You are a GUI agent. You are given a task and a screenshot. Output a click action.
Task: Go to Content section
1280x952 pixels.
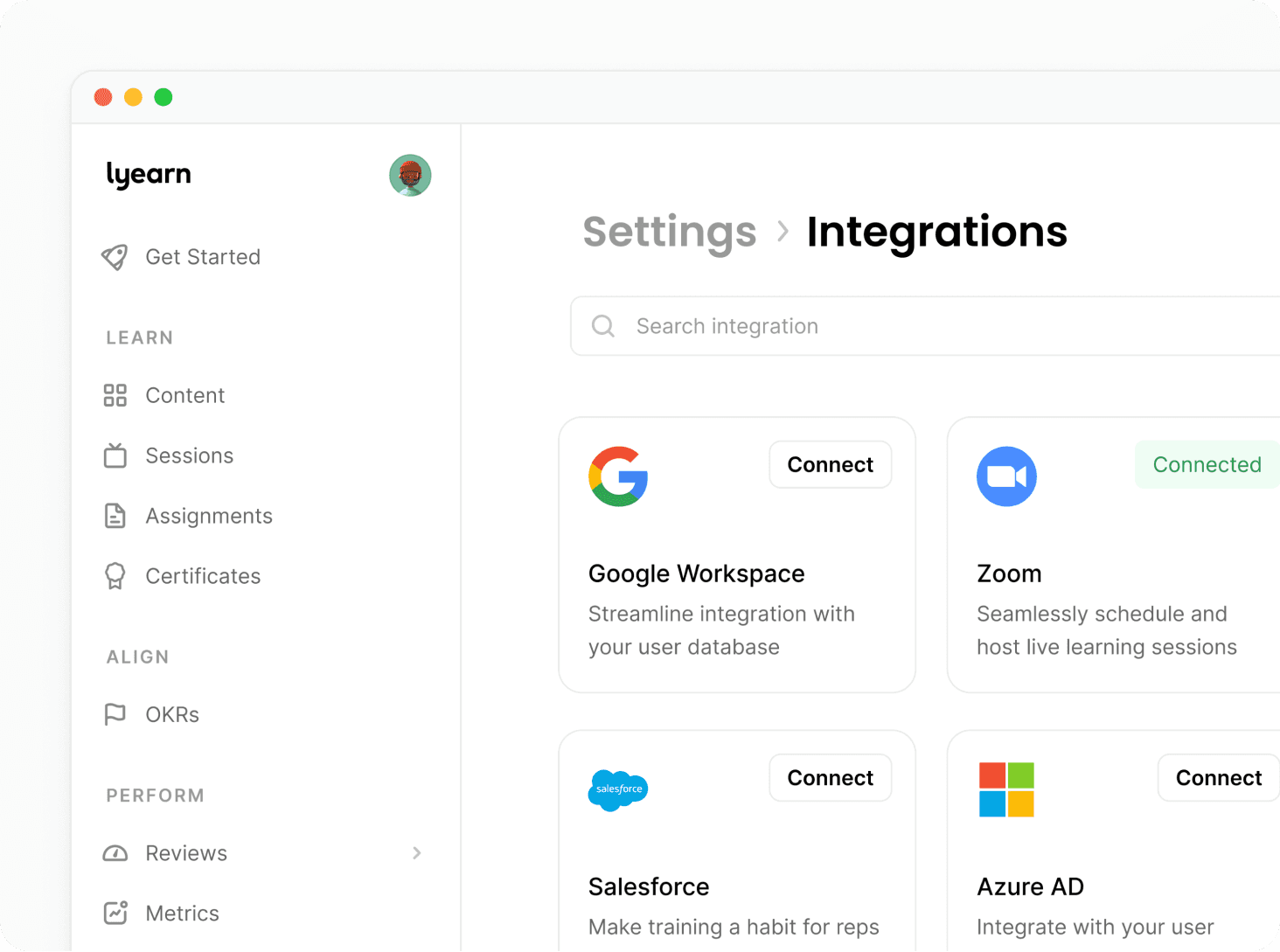click(185, 395)
